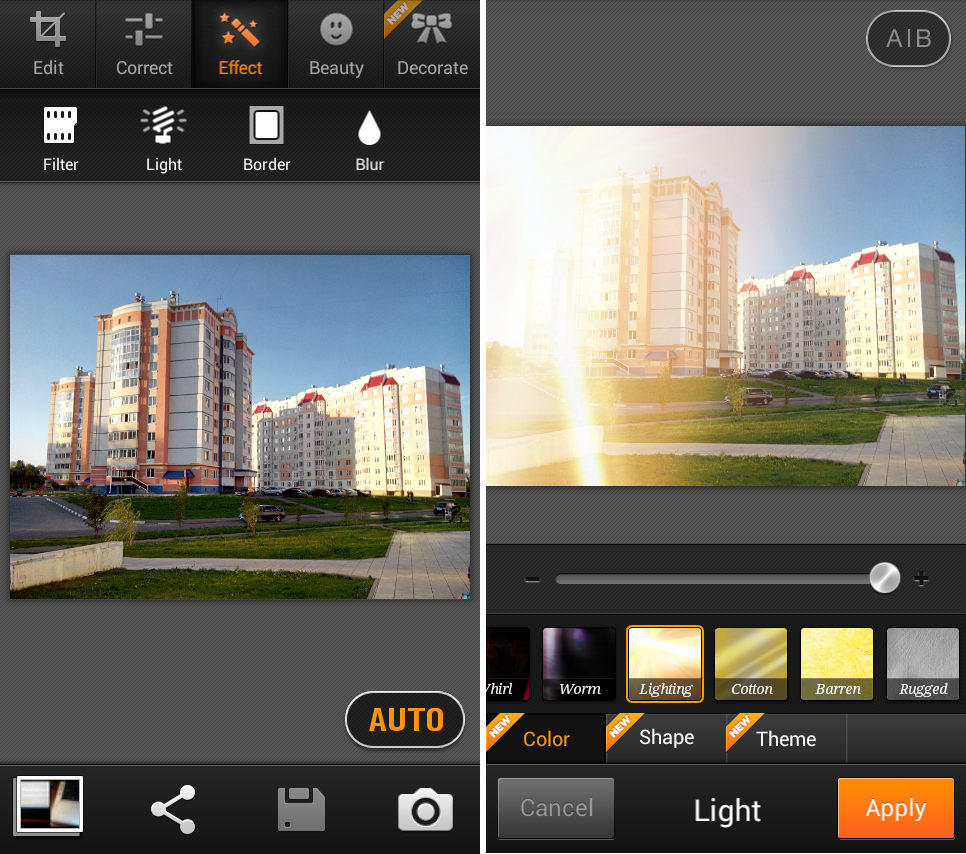Image resolution: width=966 pixels, height=854 pixels.
Task: Select the Worm light preset
Action: (x=579, y=664)
